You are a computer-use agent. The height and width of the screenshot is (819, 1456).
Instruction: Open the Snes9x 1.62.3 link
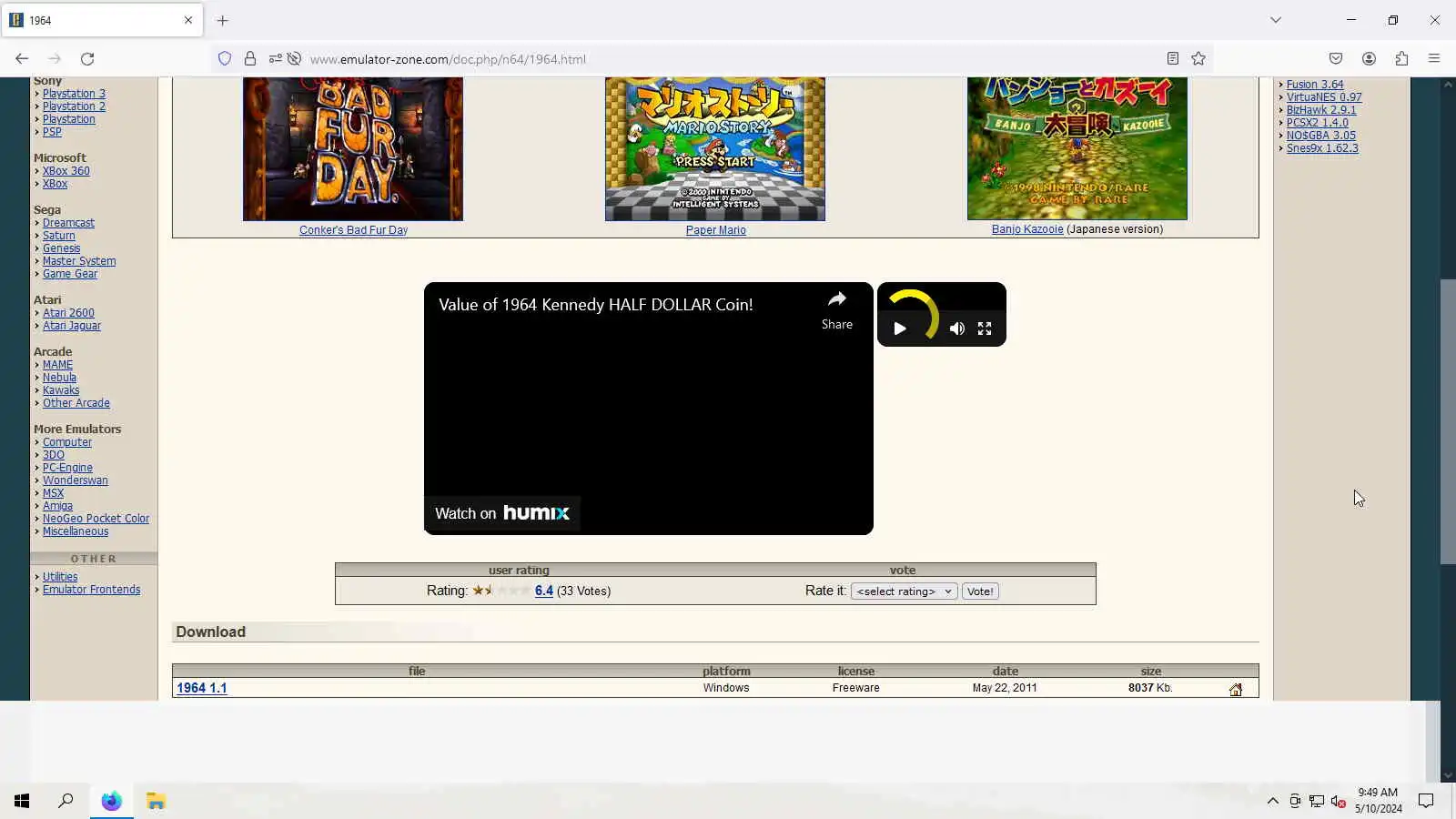[x=1322, y=148]
